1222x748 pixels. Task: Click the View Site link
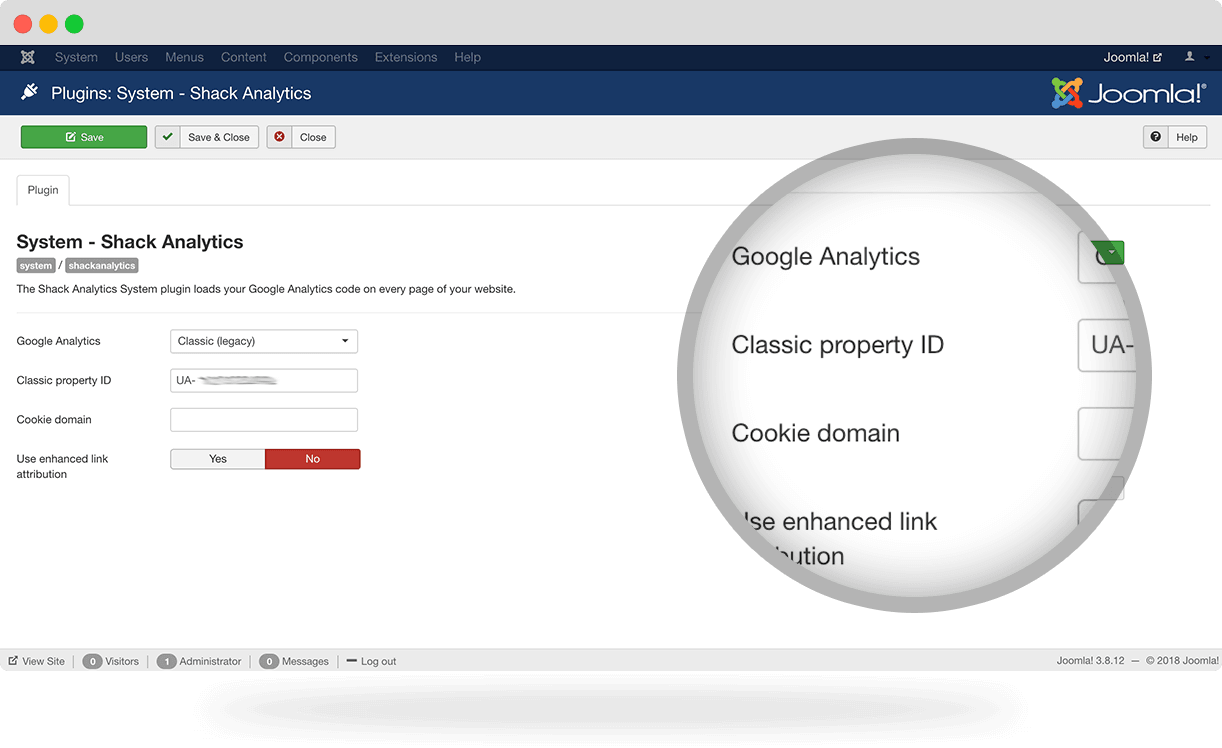coord(37,661)
